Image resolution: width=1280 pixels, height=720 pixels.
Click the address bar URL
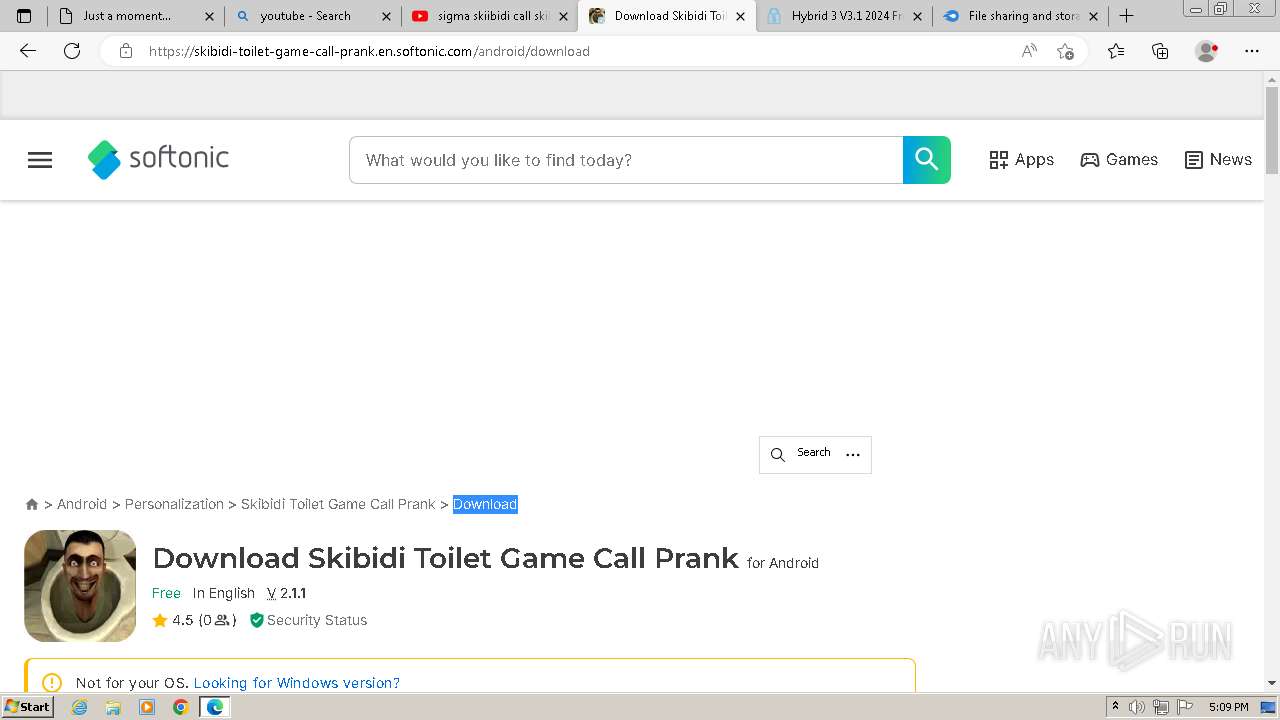pyautogui.click(x=369, y=51)
